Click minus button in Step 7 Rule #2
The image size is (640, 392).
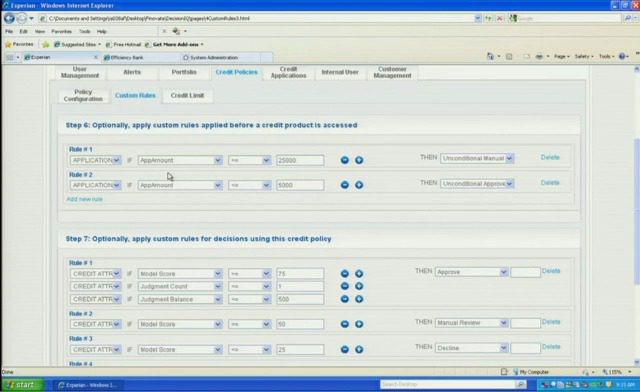345,324
